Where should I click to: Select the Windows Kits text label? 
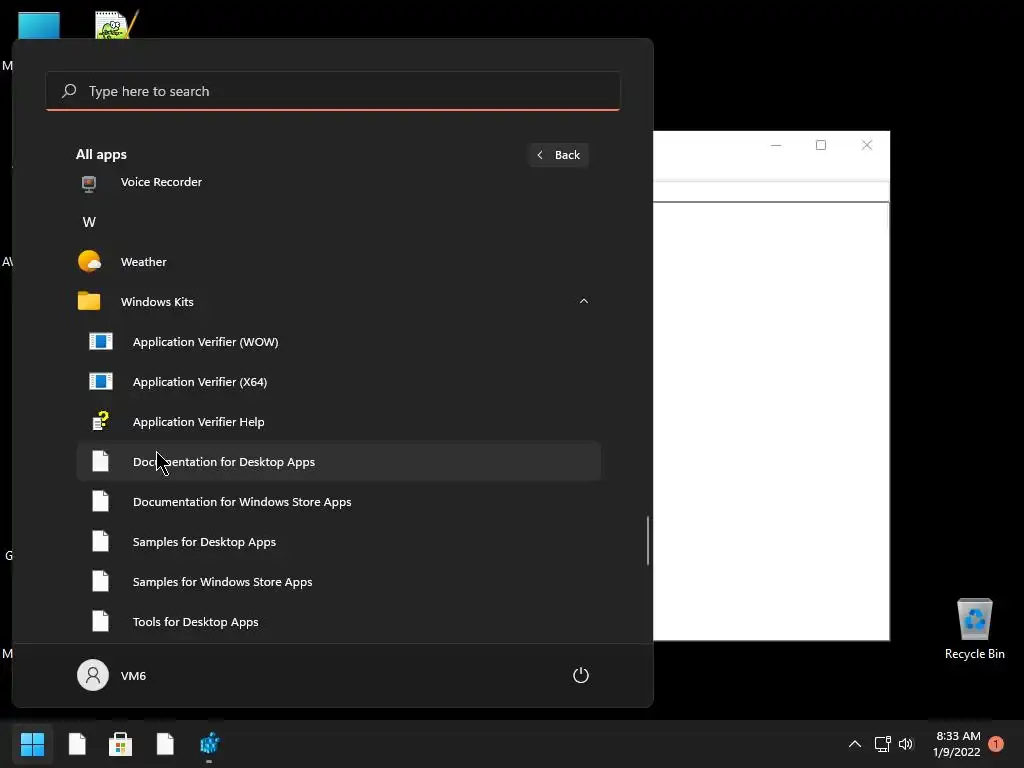pos(157,302)
